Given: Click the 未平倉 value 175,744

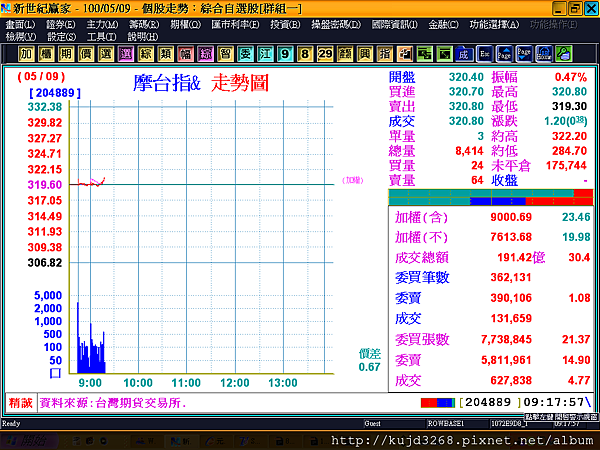Looking at the screenshot, I should pos(566,165).
